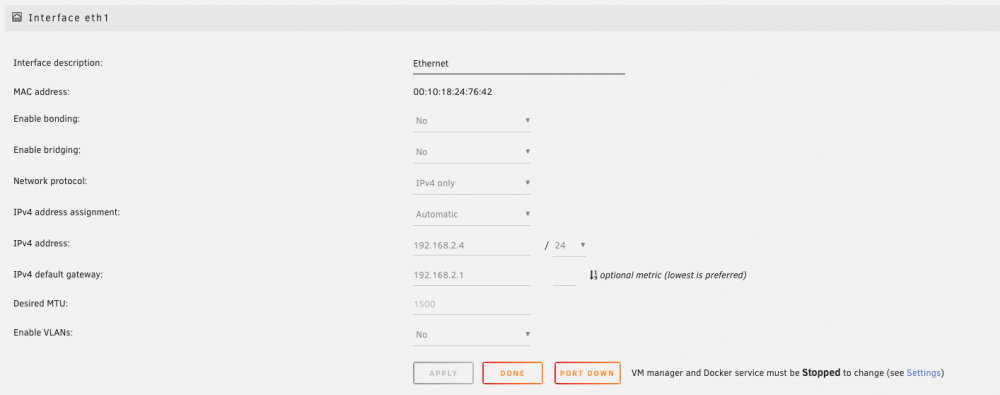Click the bold word Stopped
Viewport: 1000px width, 395px height.
click(821, 373)
